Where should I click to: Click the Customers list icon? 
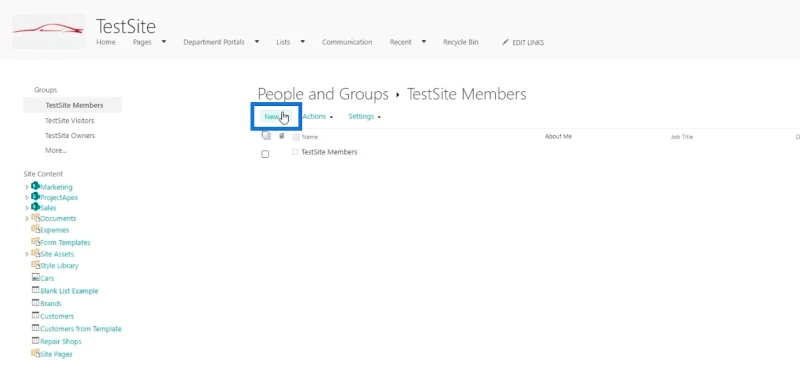pos(36,315)
